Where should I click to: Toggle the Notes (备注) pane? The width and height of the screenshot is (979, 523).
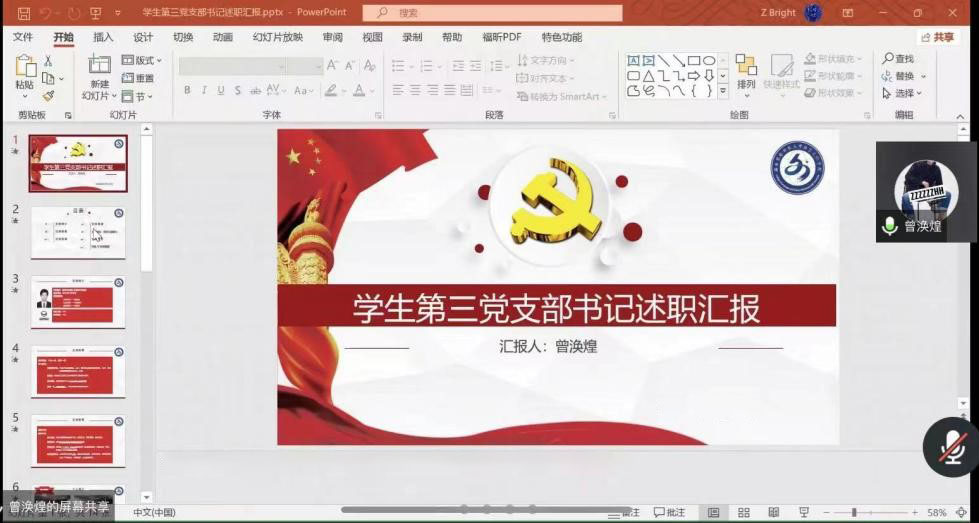(x=630, y=512)
